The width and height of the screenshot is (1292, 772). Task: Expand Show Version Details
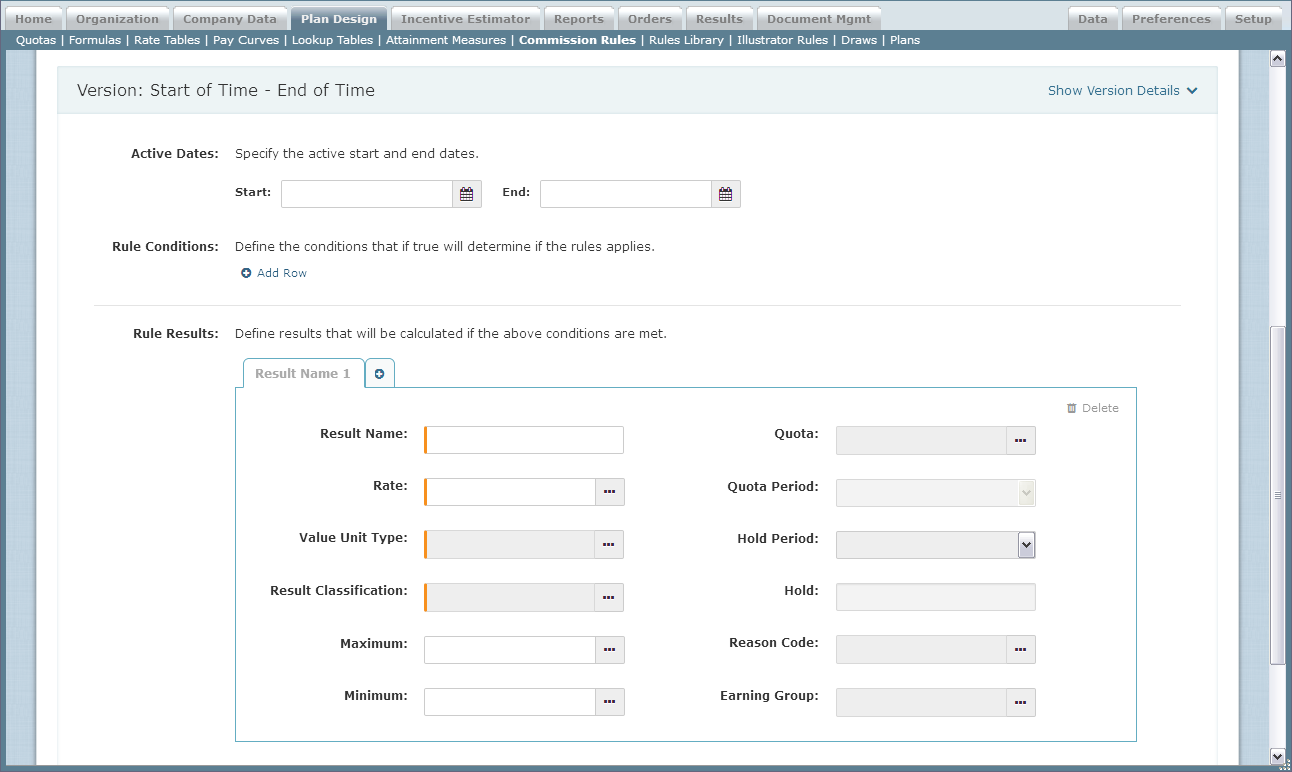pyautogui.click(x=1121, y=91)
